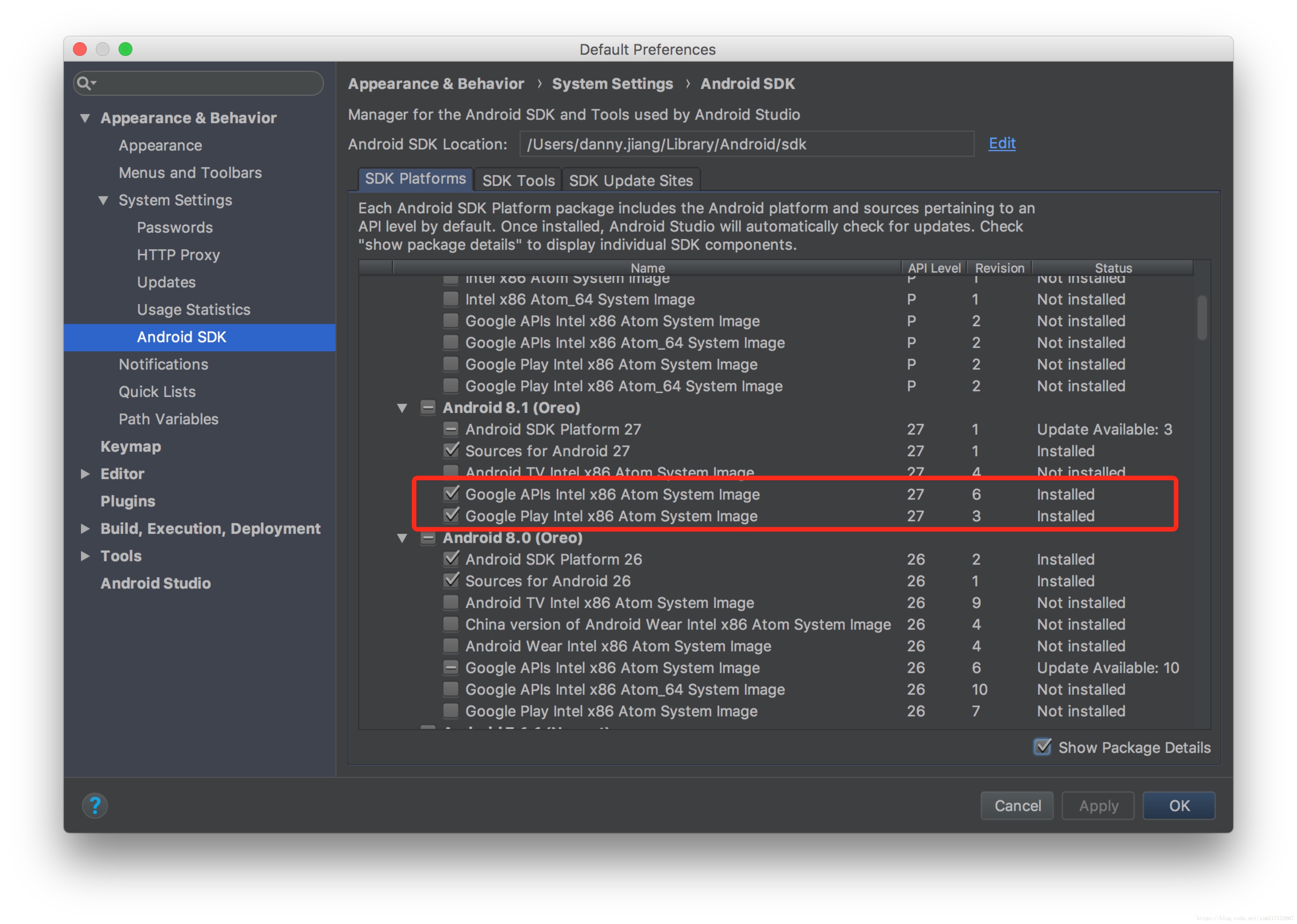Click the update dash icon for Android SDK Platform 27
Screen dimensions: 1297x924
pos(451,429)
